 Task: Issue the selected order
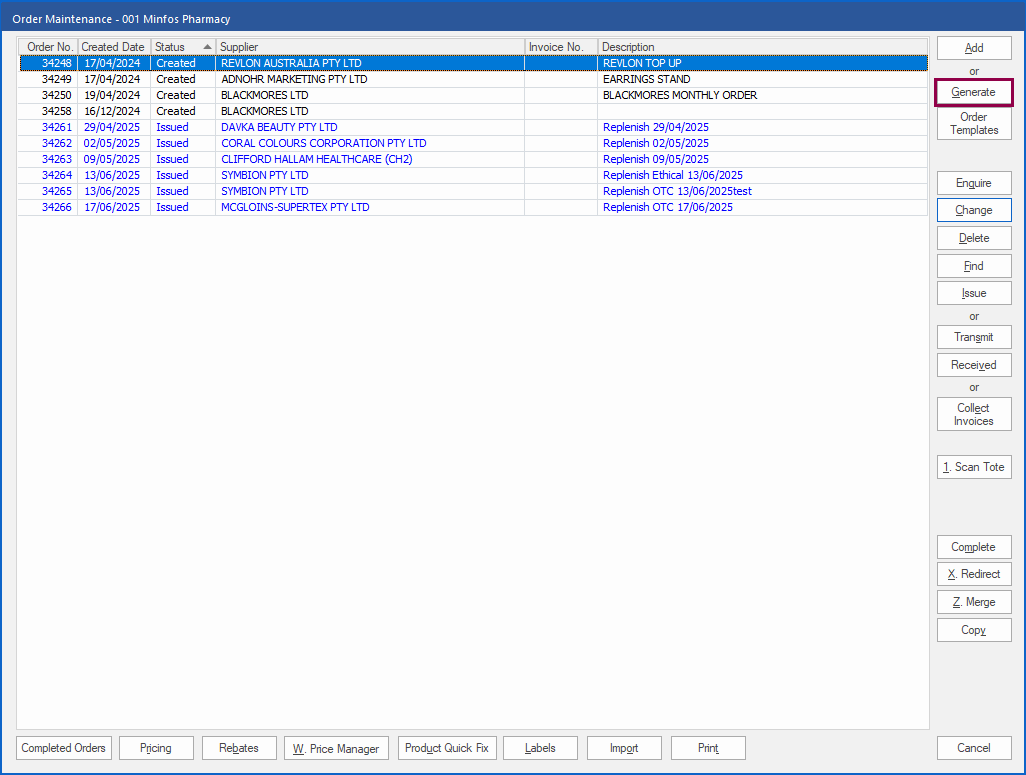[974, 293]
